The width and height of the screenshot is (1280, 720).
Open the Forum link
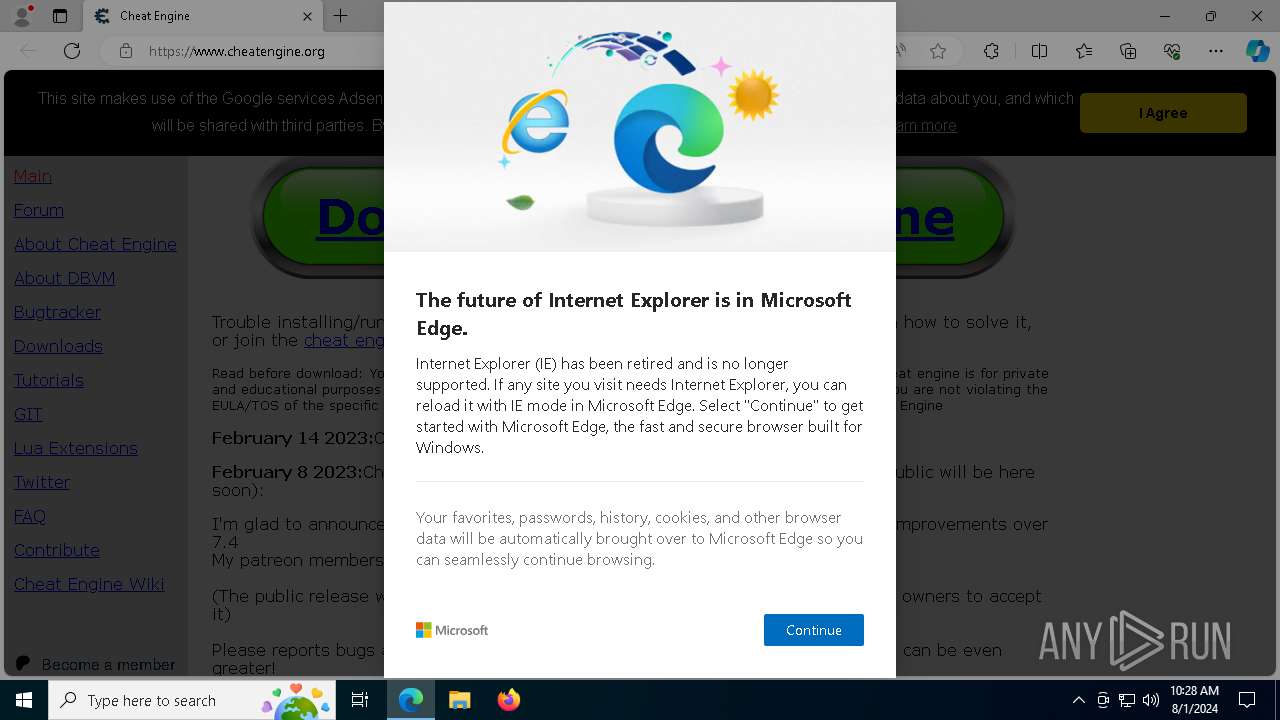click(x=39, y=210)
